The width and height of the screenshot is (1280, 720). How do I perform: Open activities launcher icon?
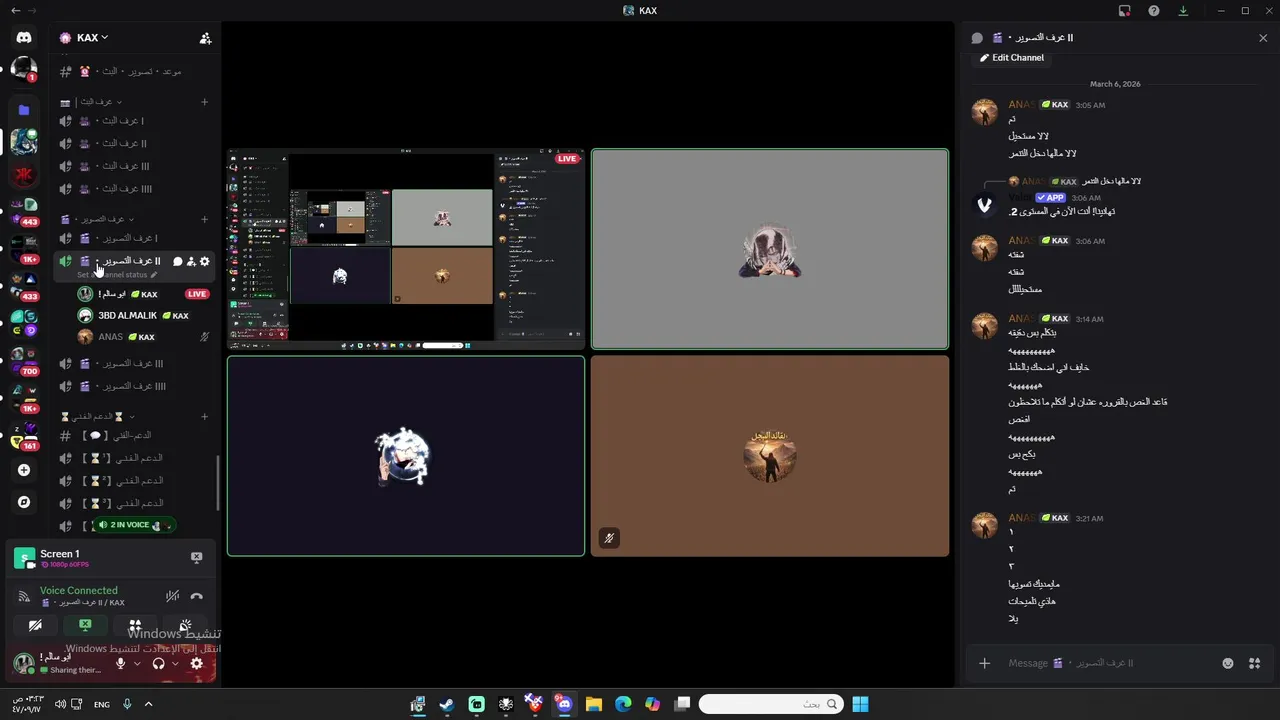pos(135,626)
